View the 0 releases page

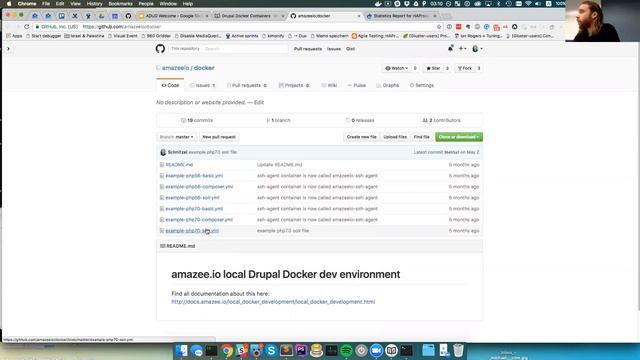tap(360, 120)
